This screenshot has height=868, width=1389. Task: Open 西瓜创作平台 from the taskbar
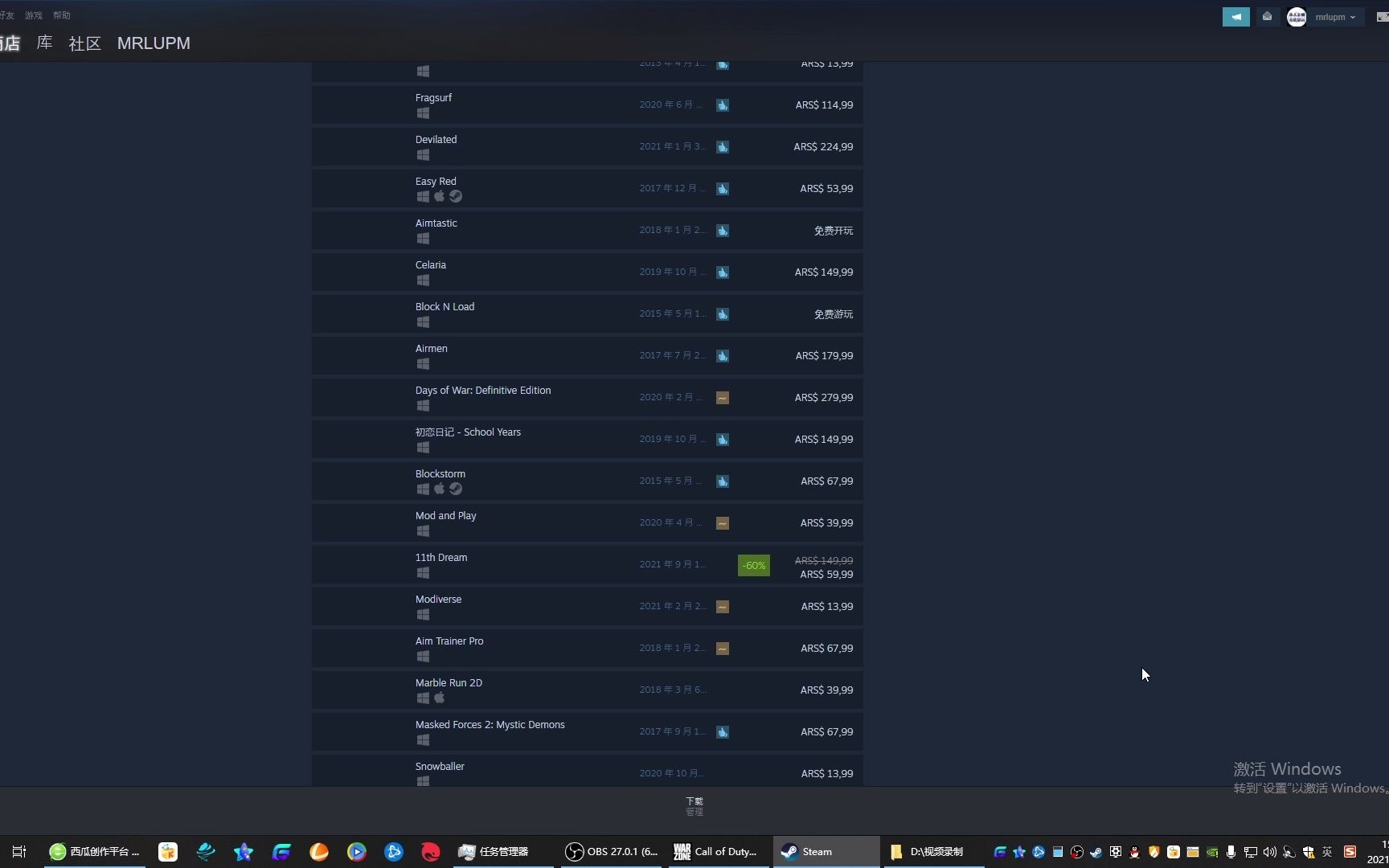[x=95, y=852]
